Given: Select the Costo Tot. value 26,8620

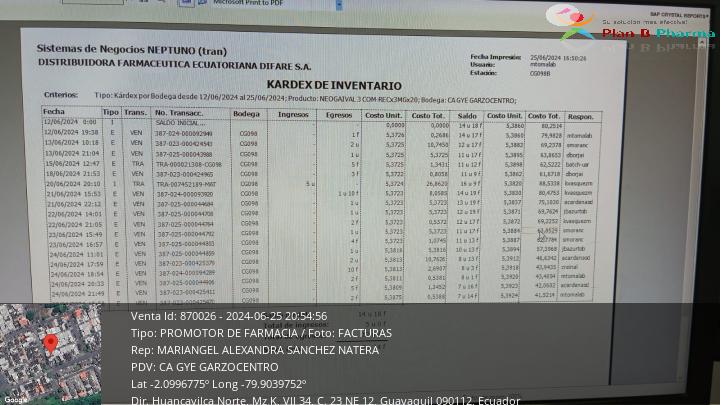Looking at the screenshot, I should pos(438,184).
